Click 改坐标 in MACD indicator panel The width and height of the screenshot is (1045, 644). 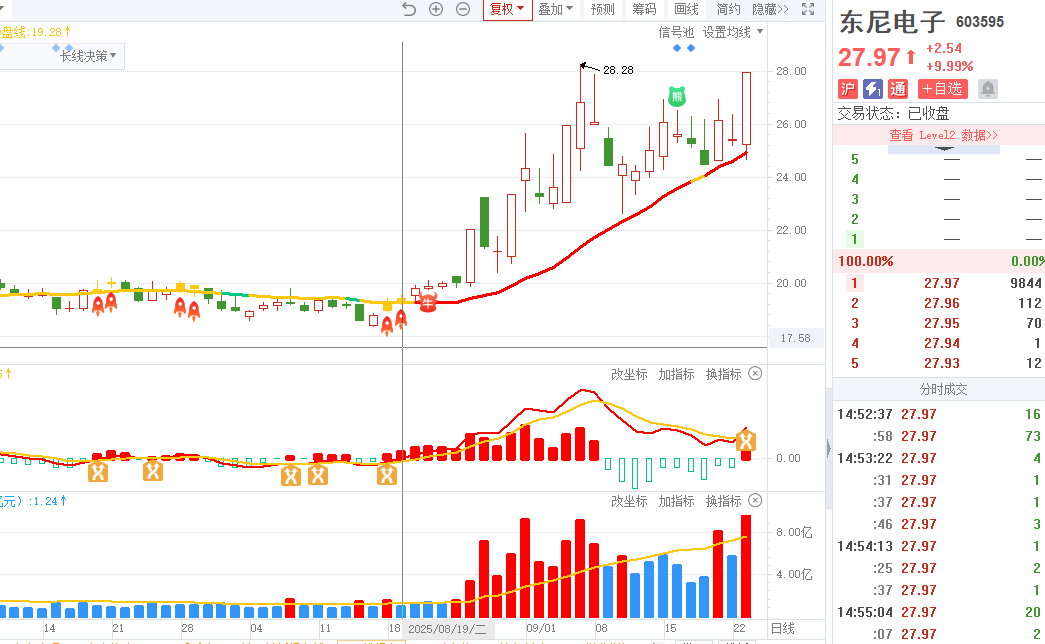pos(629,374)
